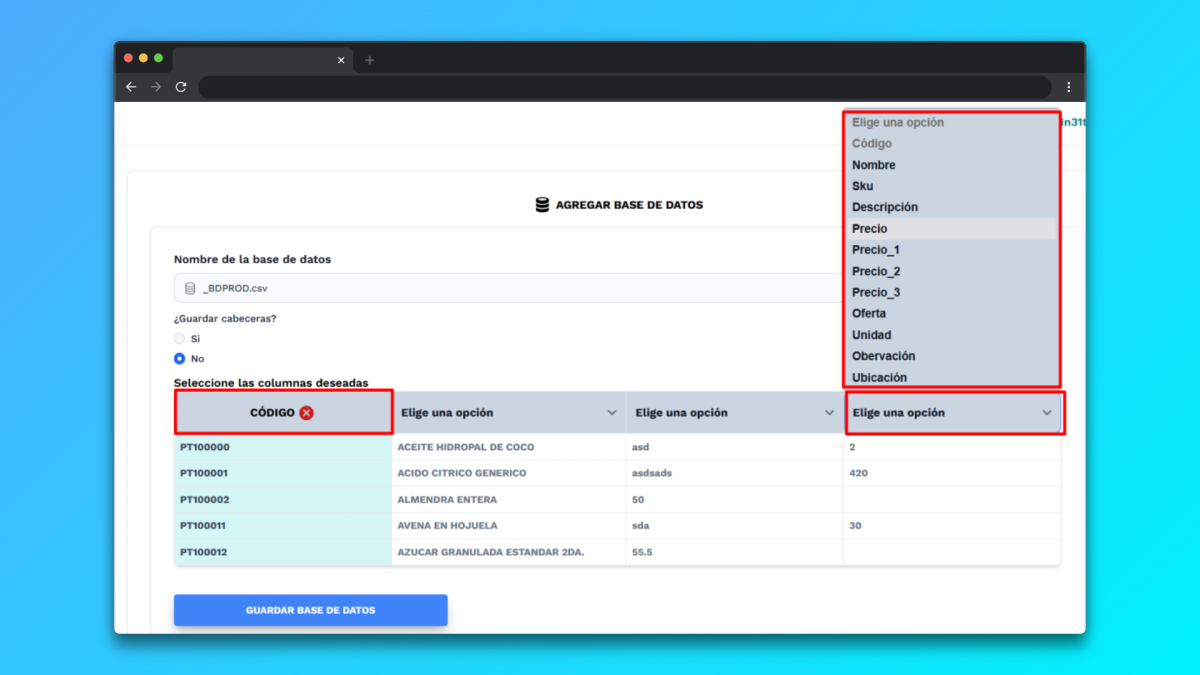
Task: Reload the page with refresh icon
Action: click(181, 87)
